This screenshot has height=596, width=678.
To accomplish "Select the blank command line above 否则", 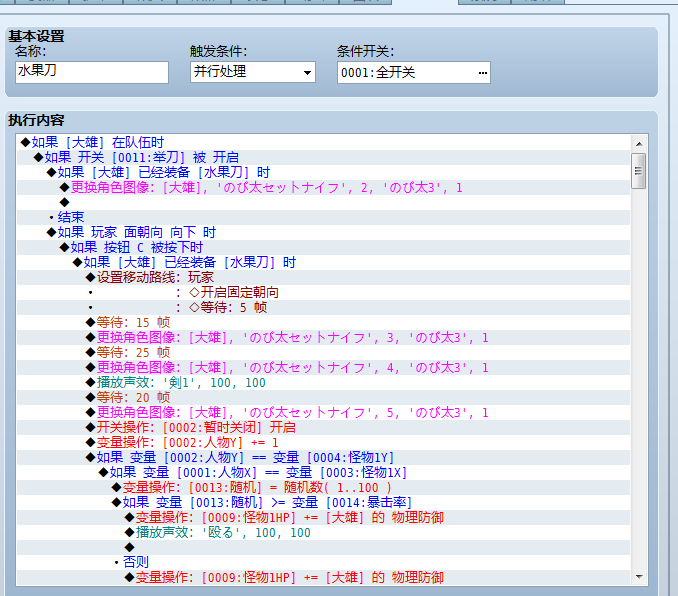I will coord(323,547).
